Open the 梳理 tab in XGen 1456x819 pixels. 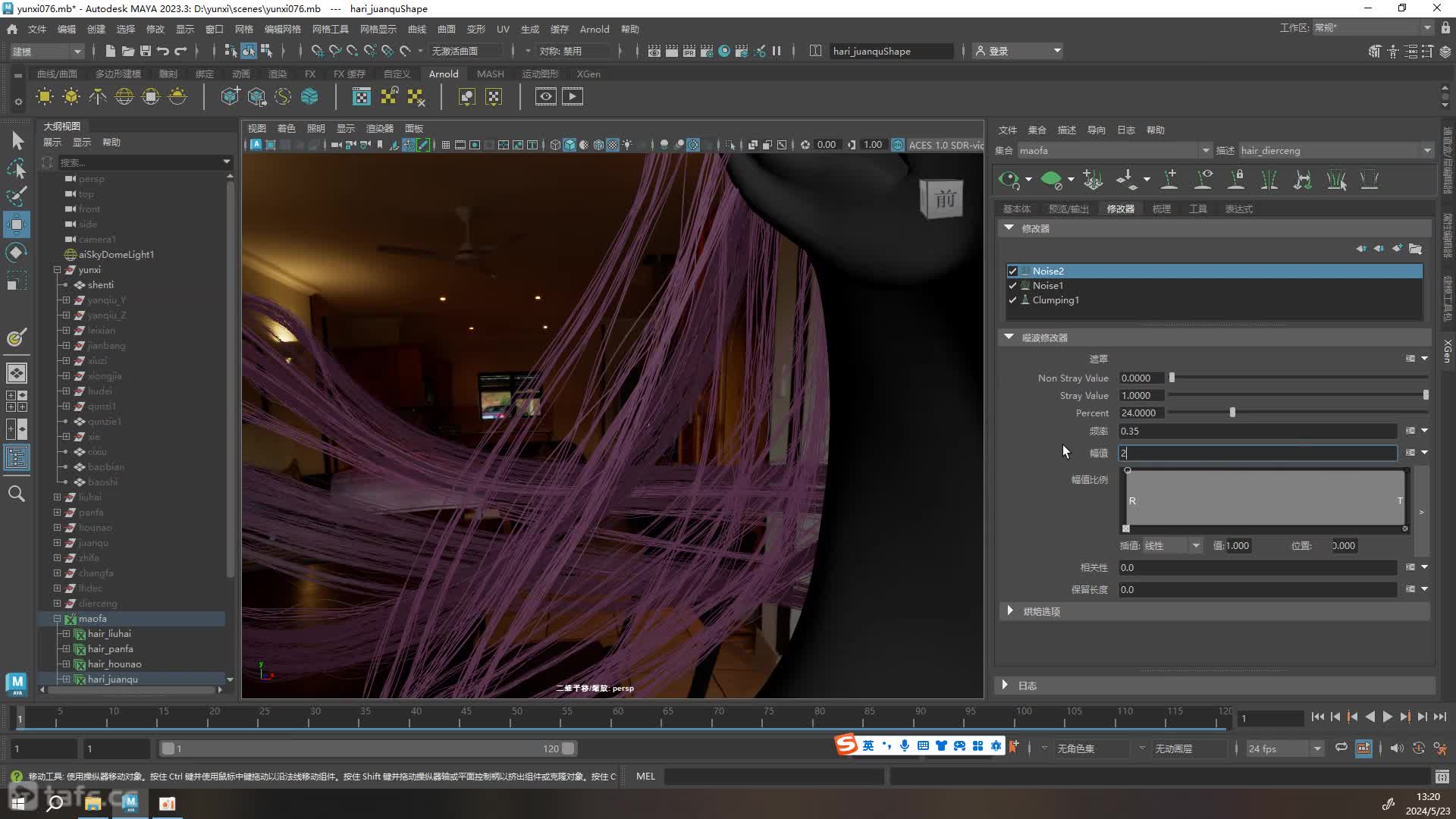(x=1162, y=209)
